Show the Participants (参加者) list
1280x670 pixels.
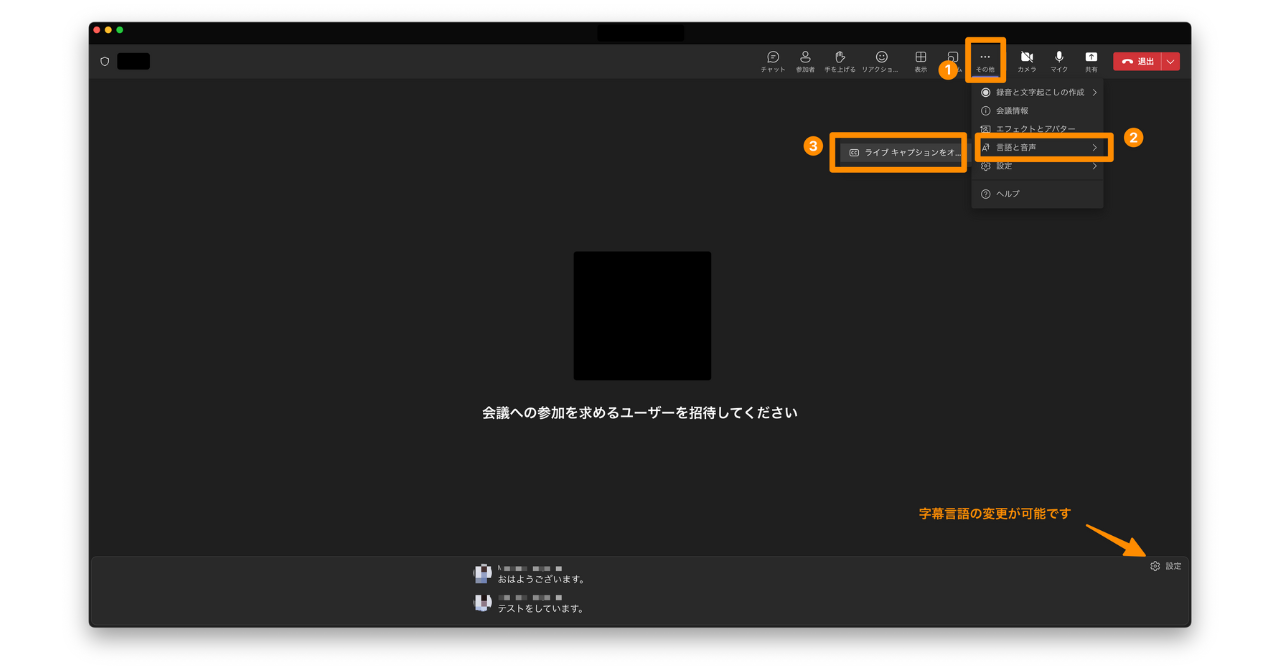click(x=805, y=60)
